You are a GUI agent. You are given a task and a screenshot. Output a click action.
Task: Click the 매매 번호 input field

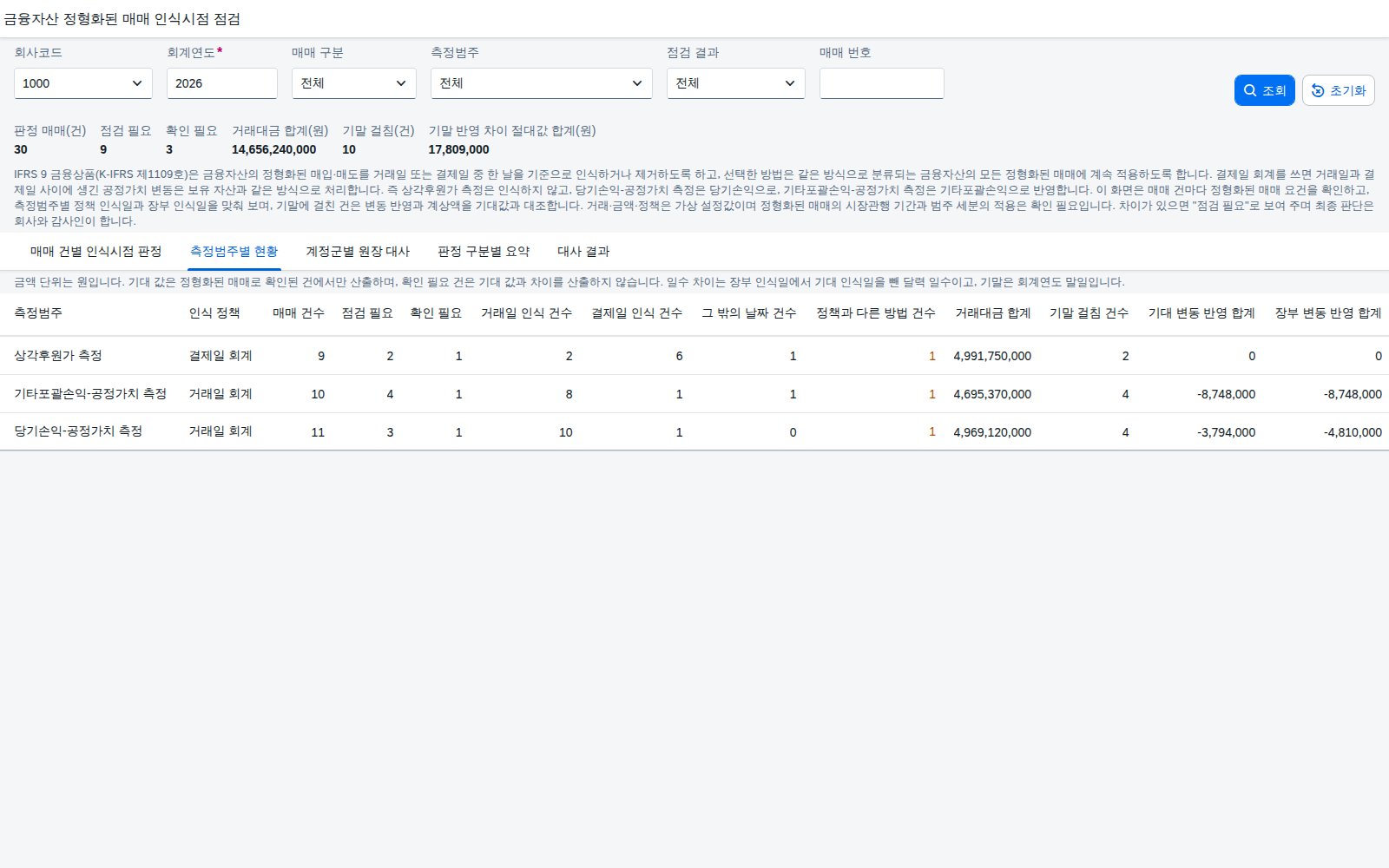click(x=882, y=83)
